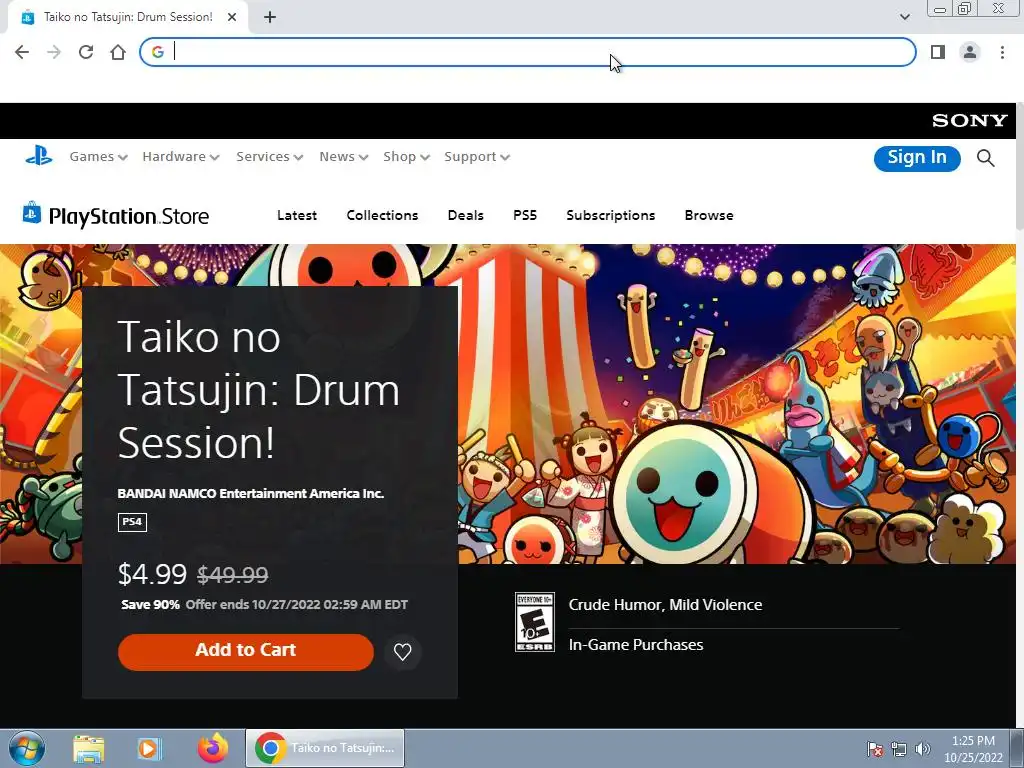This screenshot has width=1024, height=768.
Task: Expand the Hardware menu
Action: [x=181, y=157]
